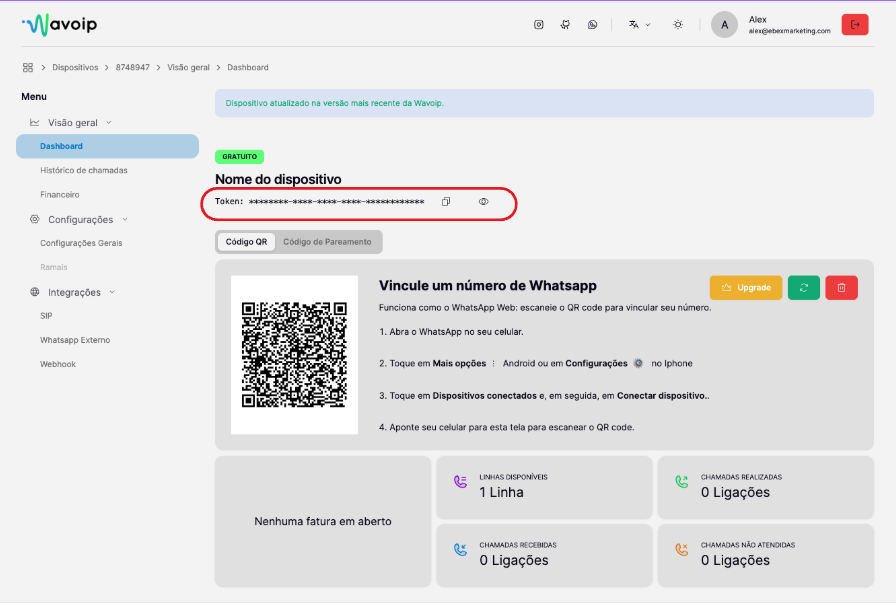This screenshot has width=896, height=603.
Task: Open device 8748947 in breadcrumb
Action: coord(133,67)
